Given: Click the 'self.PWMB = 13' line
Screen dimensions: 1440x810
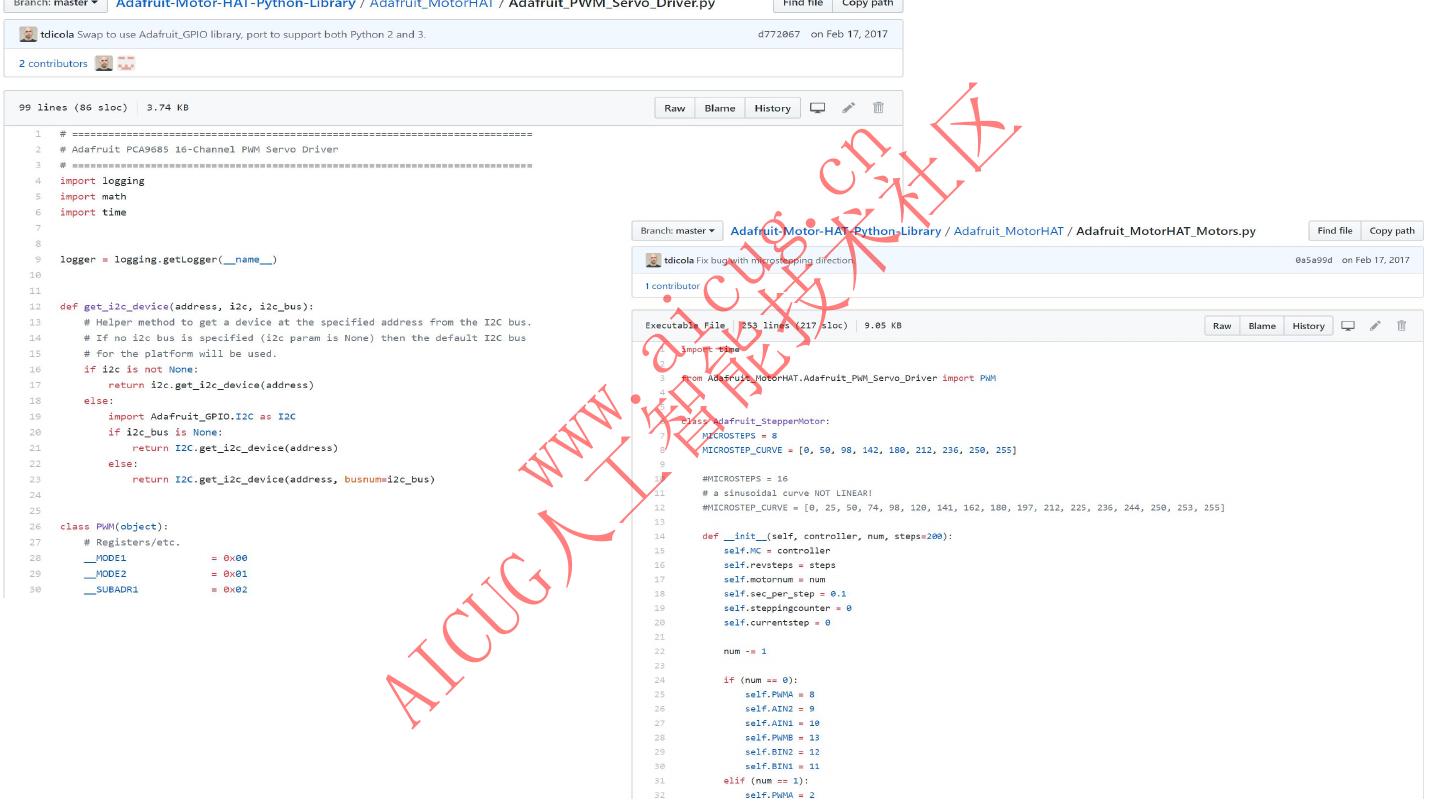Looking at the screenshot, I should (783, 737).
